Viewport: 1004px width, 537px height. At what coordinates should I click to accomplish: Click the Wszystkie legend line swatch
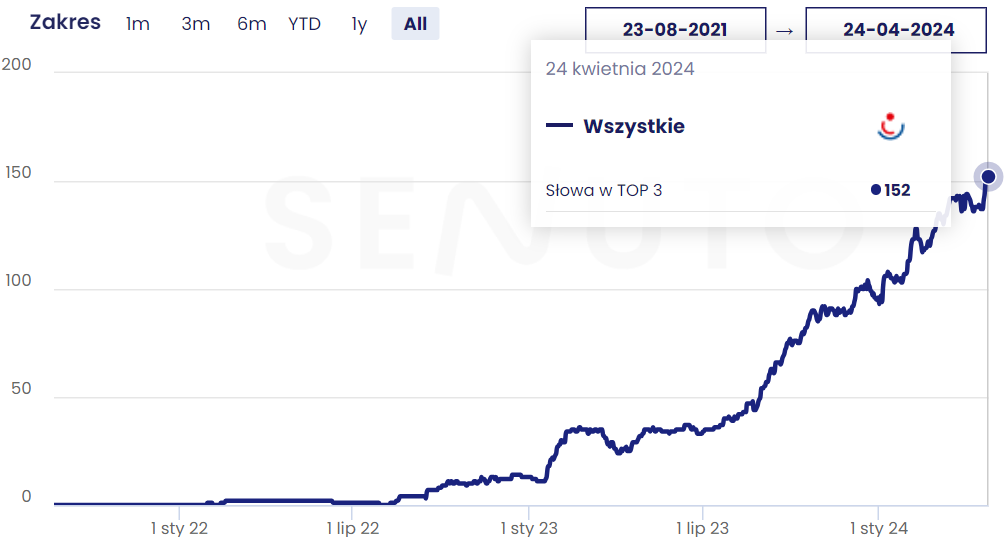[558, 126]
